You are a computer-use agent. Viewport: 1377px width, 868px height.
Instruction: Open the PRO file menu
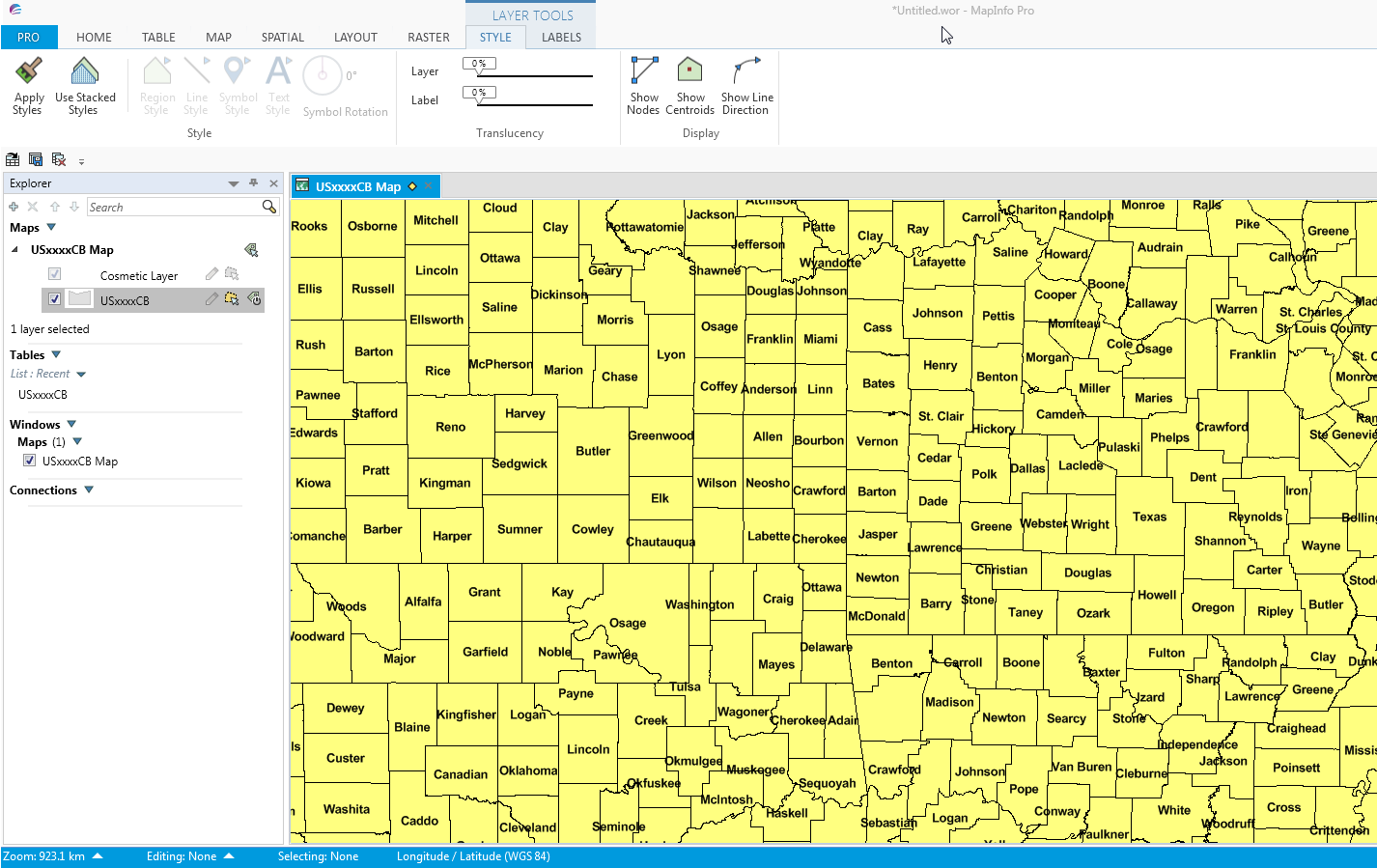pyautogui.click(x=29, y=37)
